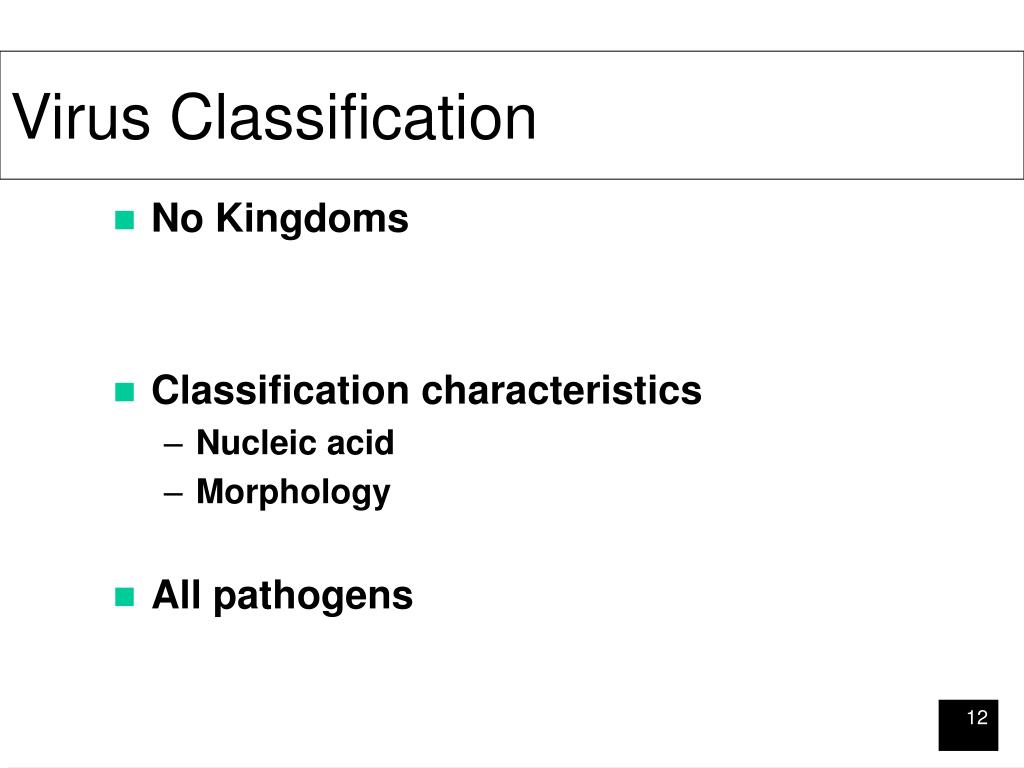The height and width of the screenshot is (768, 1024).
Task: Click the word characteristics in second bullet
Action: pyautogui.click(x=562, y=391)
